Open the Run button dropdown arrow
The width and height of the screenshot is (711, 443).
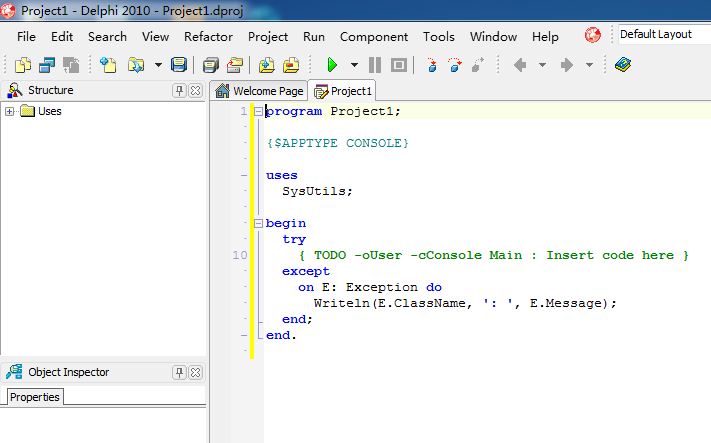355,65
